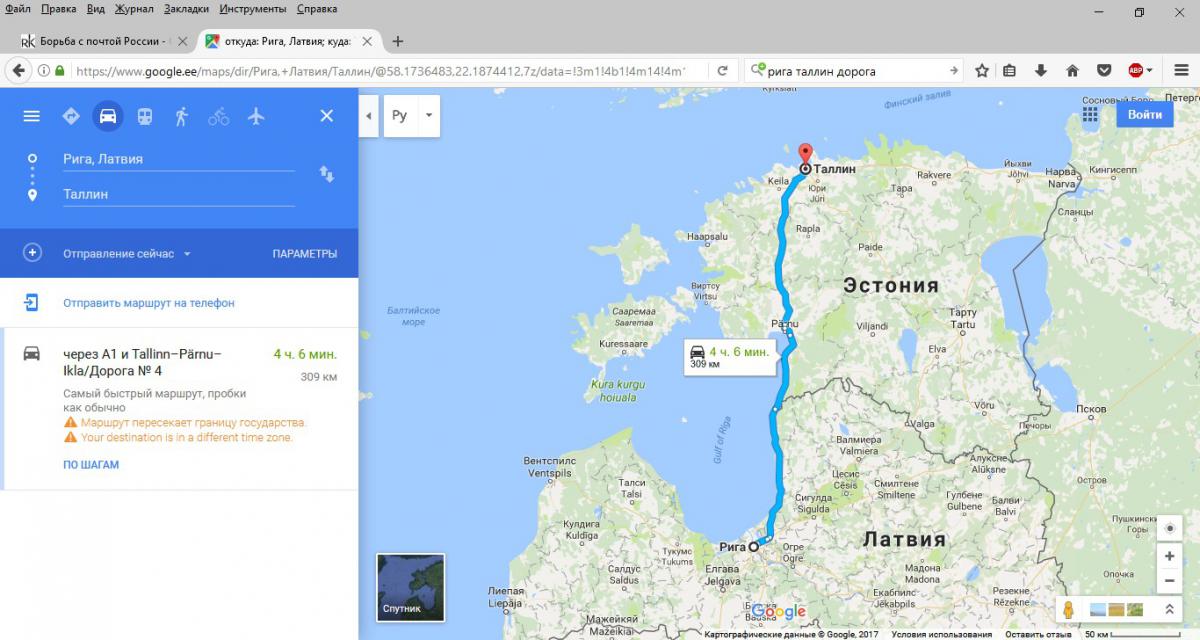
Task: Switch to the Борьба с почтой России tab
Action: coord(99,41)
